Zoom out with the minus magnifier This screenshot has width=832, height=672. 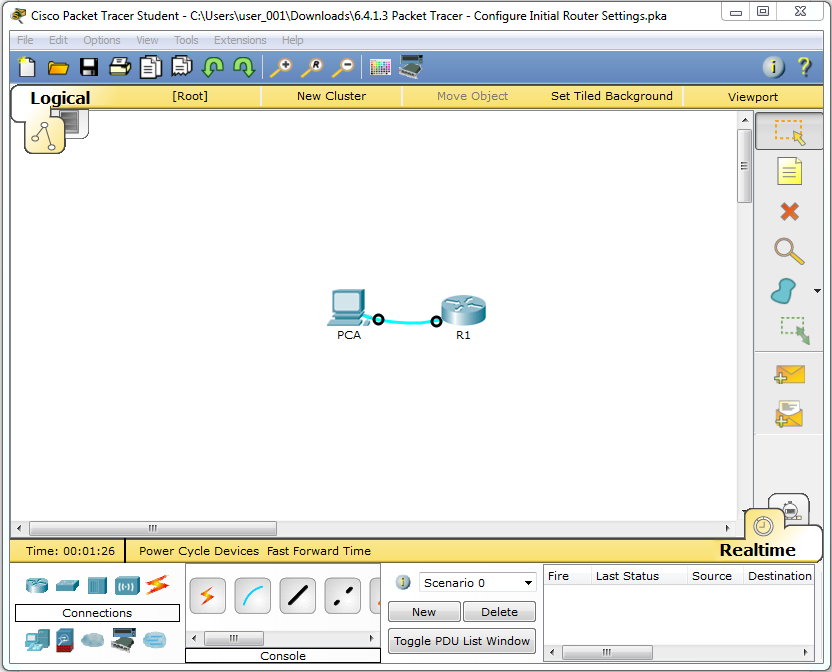(x=343, y=67)
